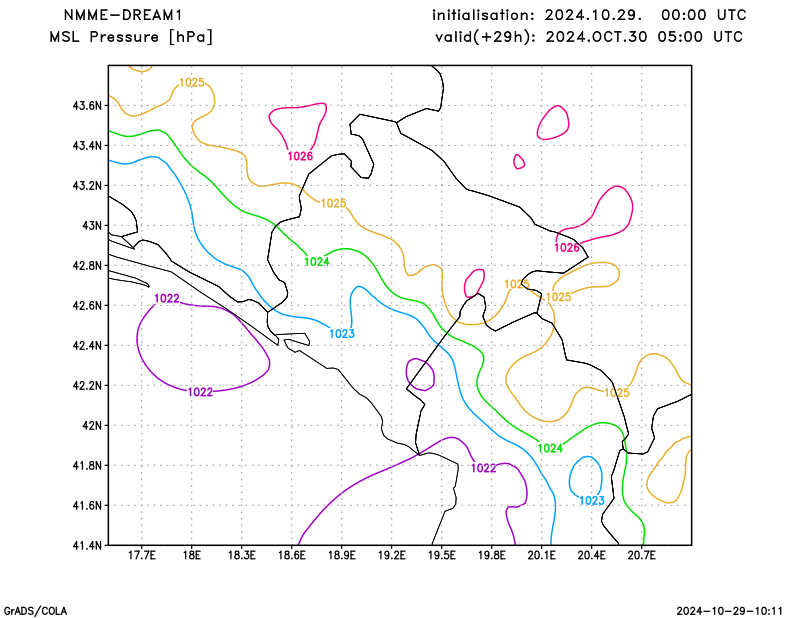Viewport: 800px width, 618px height.
Task: Select the "43.4N" latitude axis label
Action: pyautogui.click(x=87, y=146)
